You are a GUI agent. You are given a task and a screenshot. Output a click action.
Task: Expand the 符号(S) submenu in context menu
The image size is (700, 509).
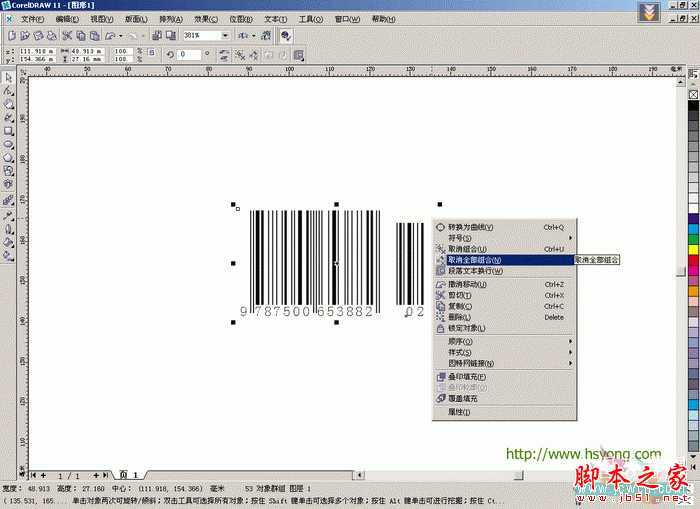coord(504,238)
